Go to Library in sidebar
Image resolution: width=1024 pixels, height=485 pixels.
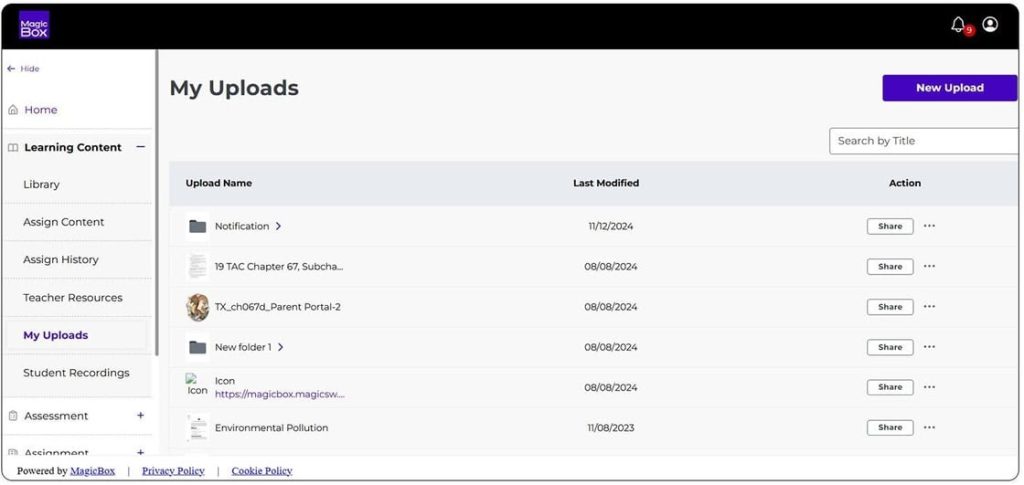coord(41,184)
